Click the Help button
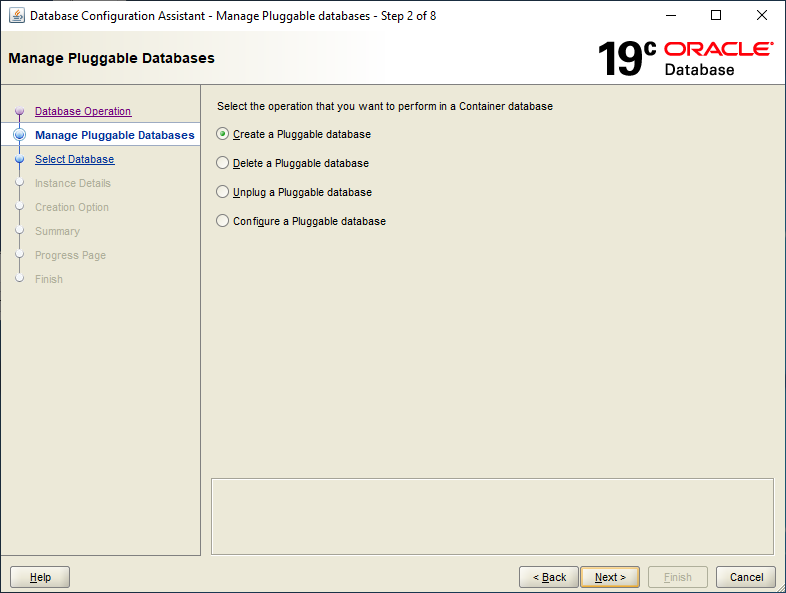 pos(40,577)
